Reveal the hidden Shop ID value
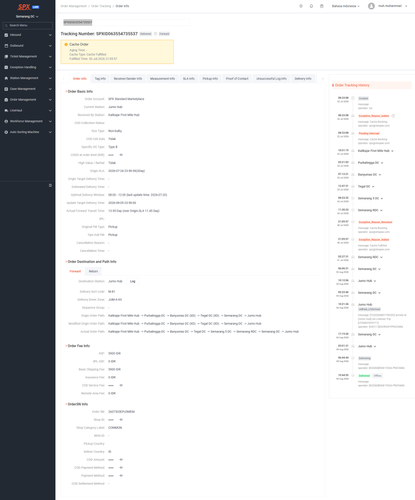 click(121, 420)
